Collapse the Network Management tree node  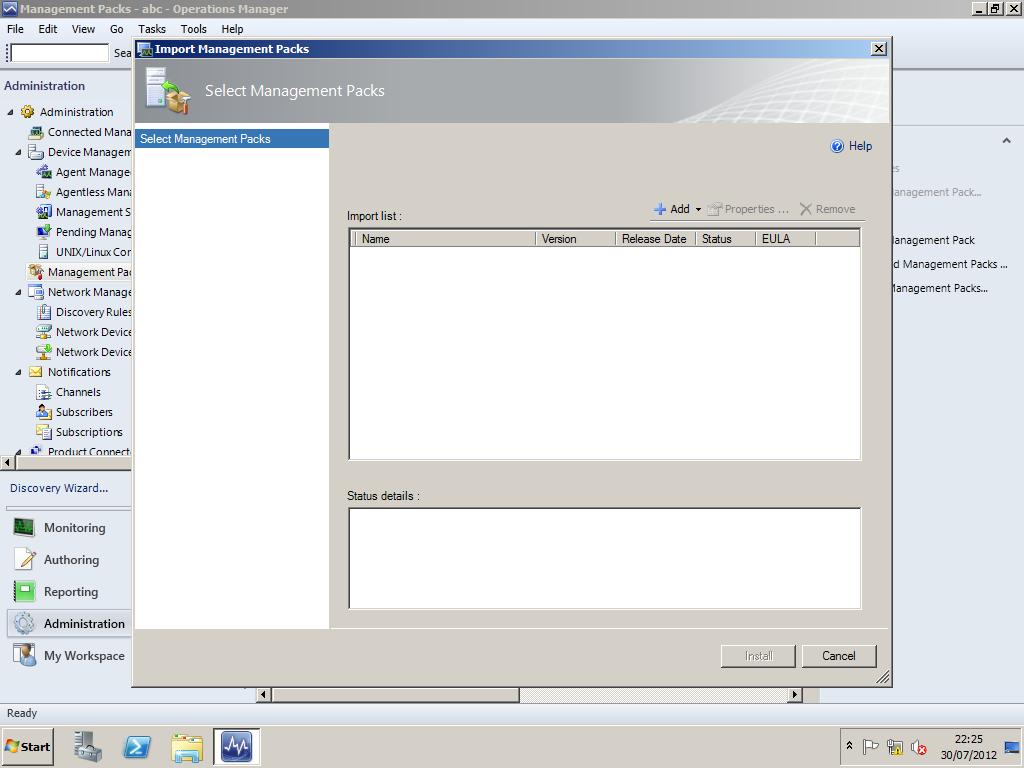[x=18, y=293]
